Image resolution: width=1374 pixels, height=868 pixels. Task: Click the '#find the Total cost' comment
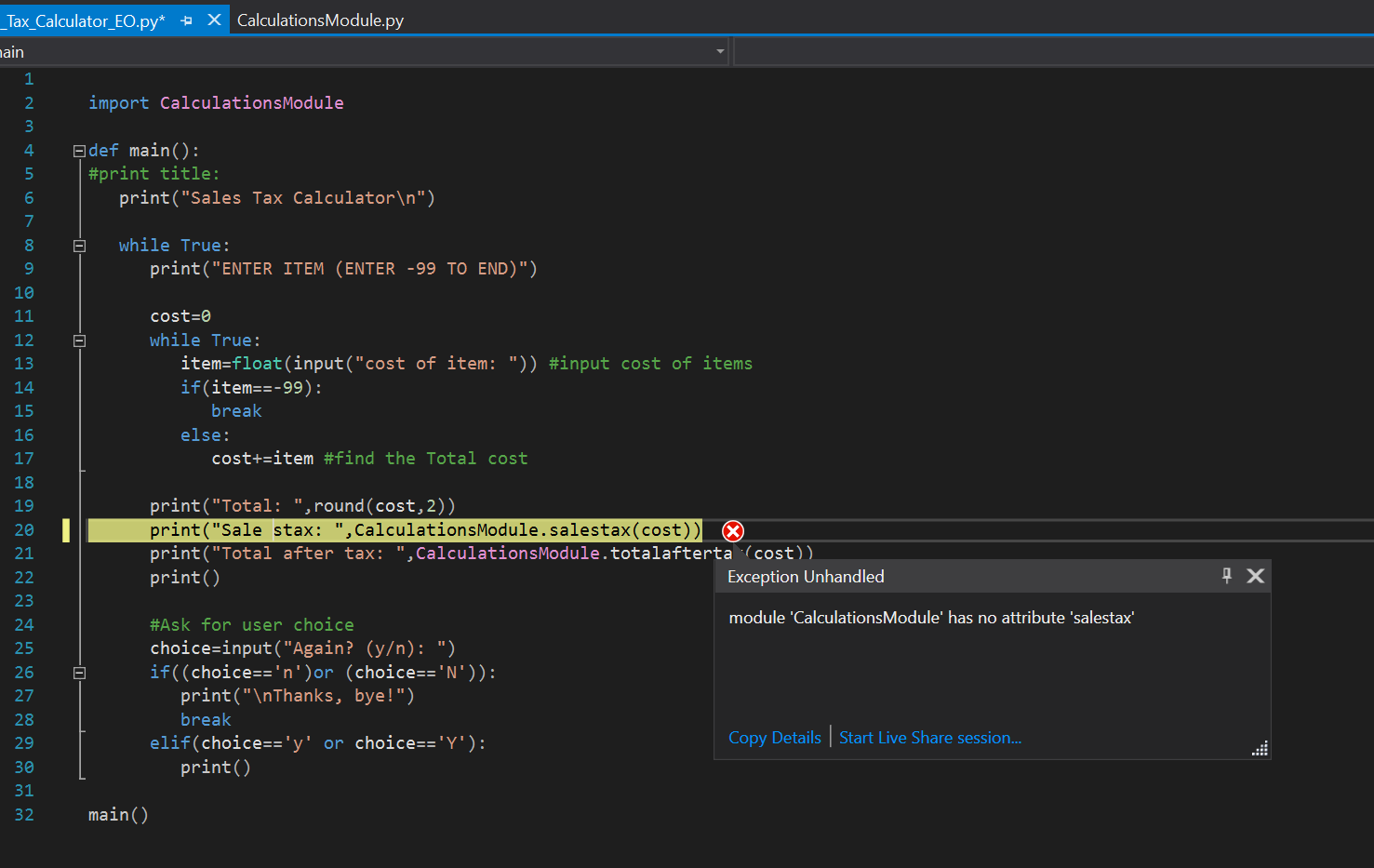pyautogui.click(x=425, y=459)
